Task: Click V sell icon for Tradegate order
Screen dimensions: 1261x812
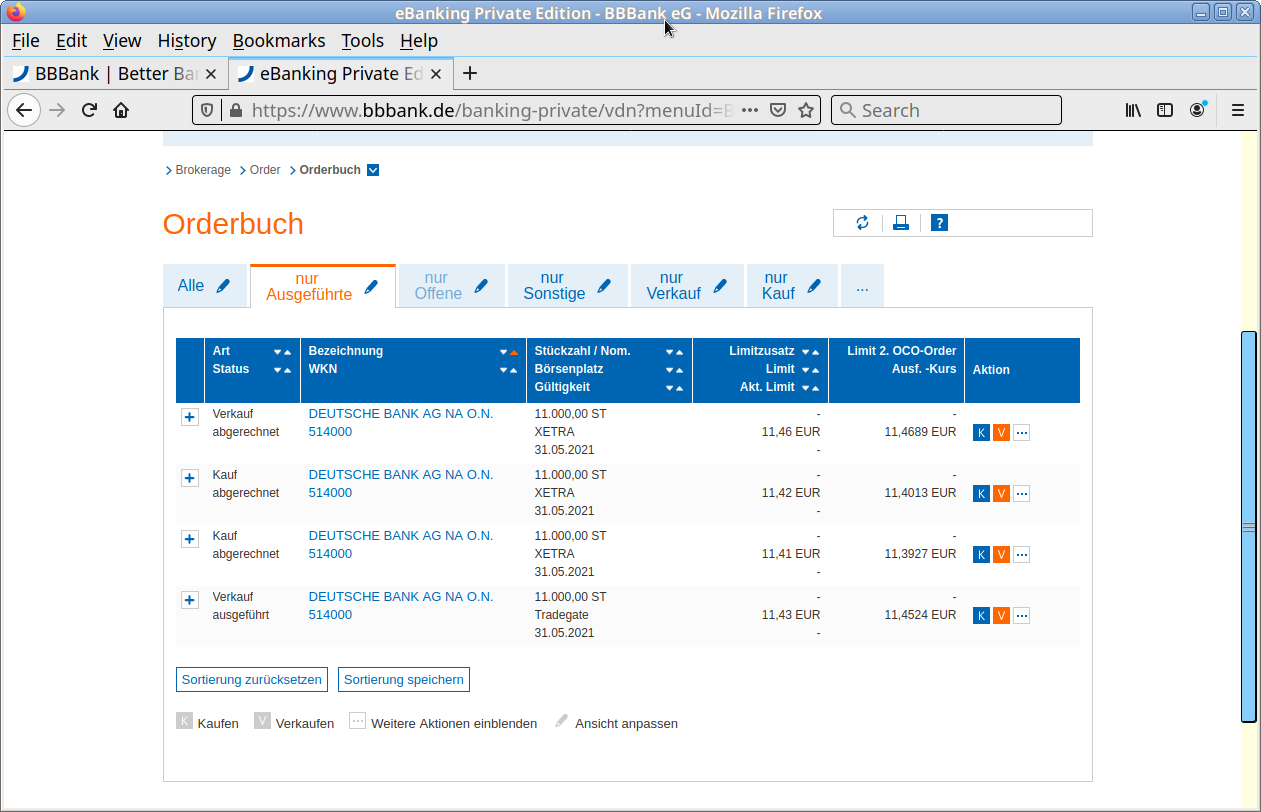Action: pos(1001,616)
